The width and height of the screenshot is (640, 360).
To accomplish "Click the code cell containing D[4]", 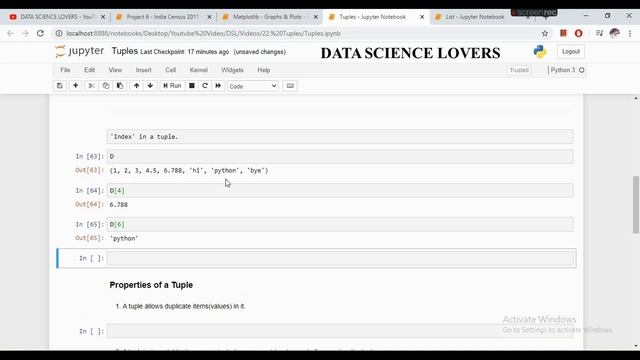I will pyautogui.click(x=340, y=191).
